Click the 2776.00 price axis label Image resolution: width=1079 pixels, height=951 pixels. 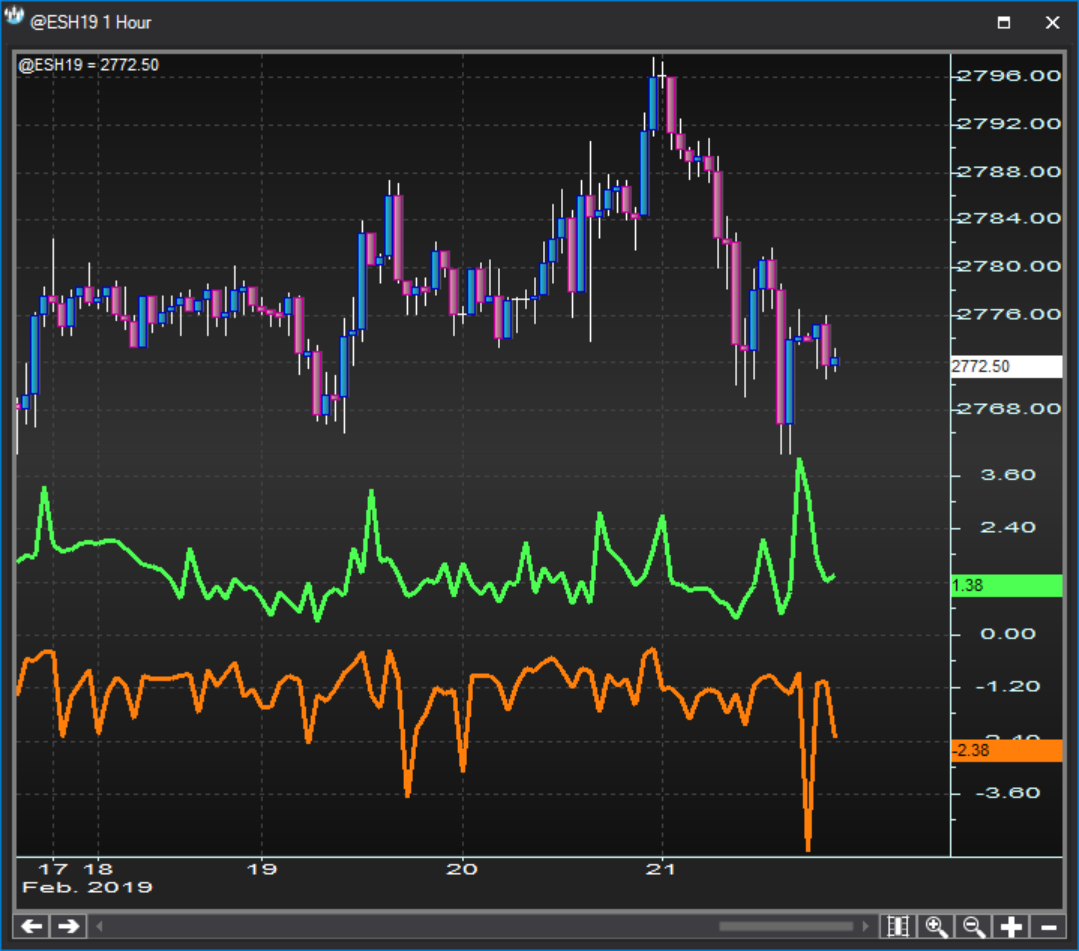[1009, 314]
